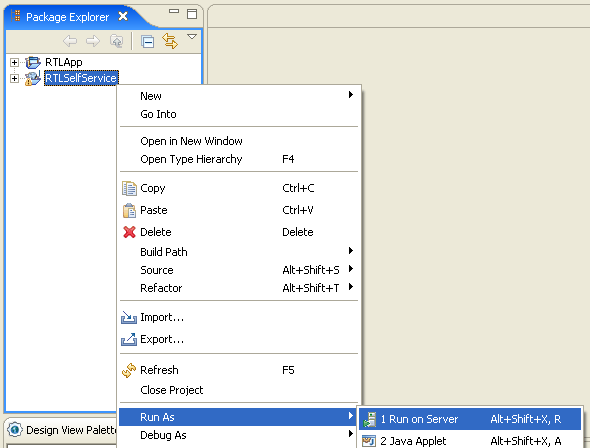Choose Go Into from context menu
The image size is (590, 448).
(x=238, y=114)
